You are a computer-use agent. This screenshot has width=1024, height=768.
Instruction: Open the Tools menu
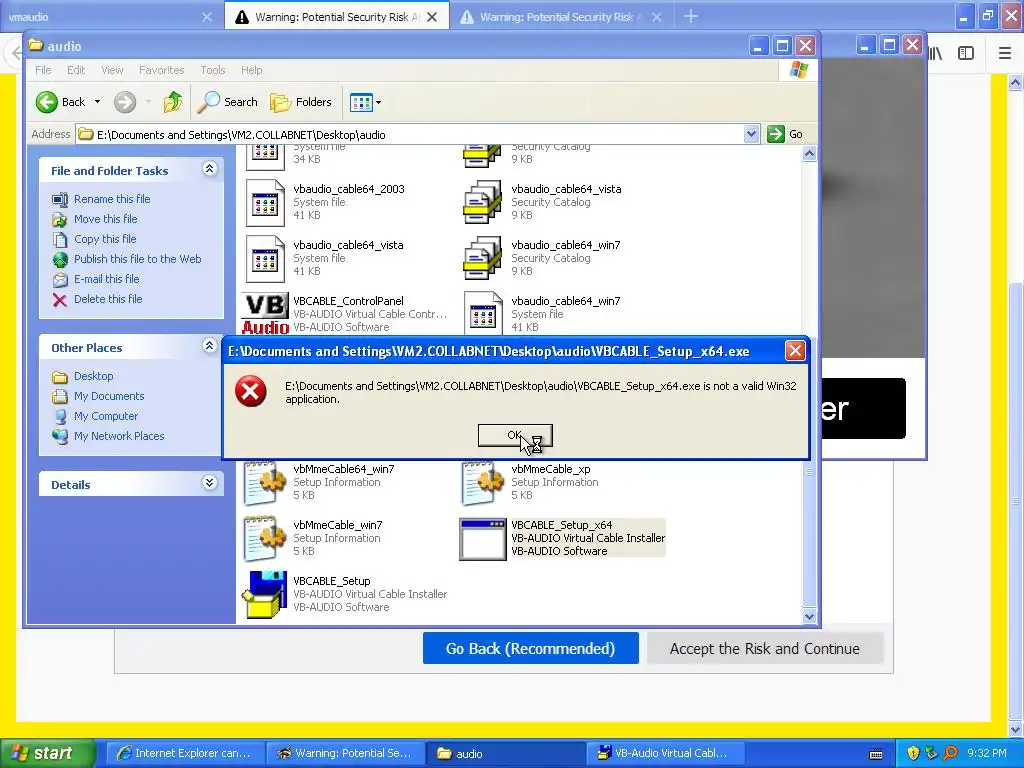(x=212, y=70)
